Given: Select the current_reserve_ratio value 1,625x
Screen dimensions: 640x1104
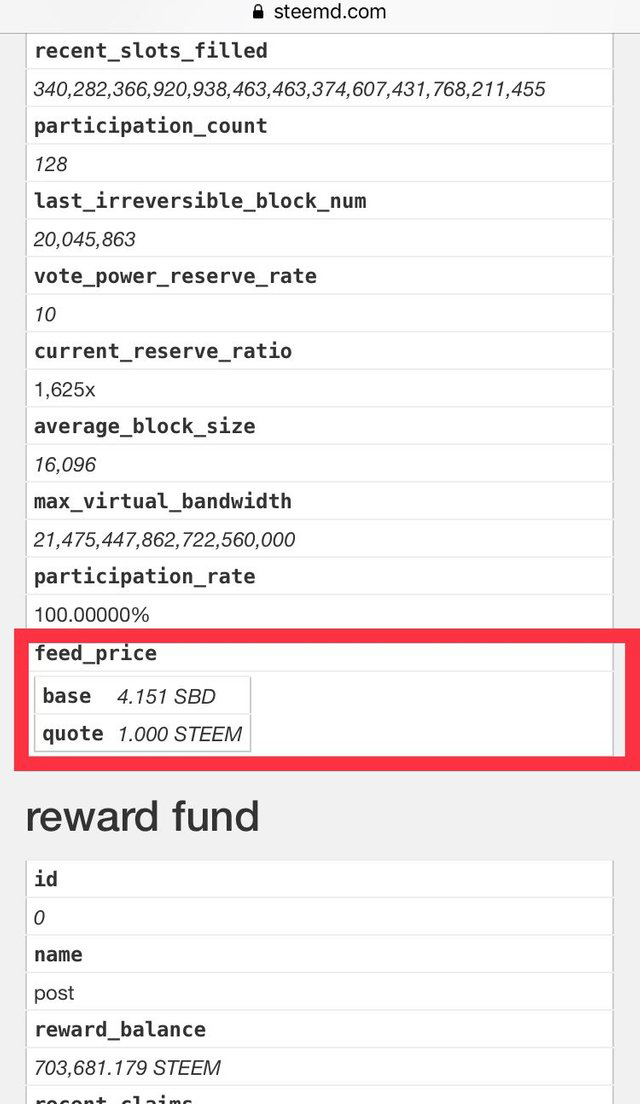Looking at the screenshot, I should (x=64, y=389).
